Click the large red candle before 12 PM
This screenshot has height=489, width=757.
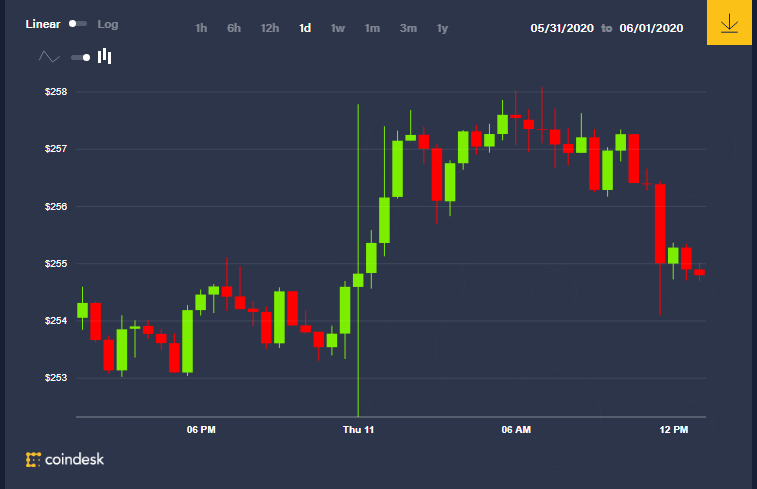[x=660, y=224]
